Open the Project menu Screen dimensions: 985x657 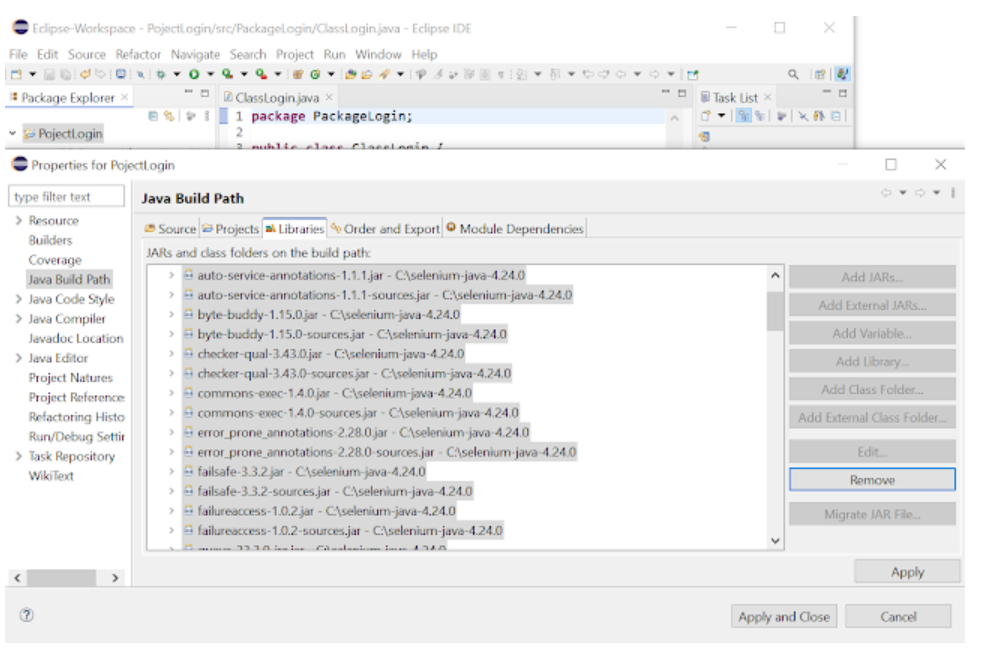coord(295,55)
